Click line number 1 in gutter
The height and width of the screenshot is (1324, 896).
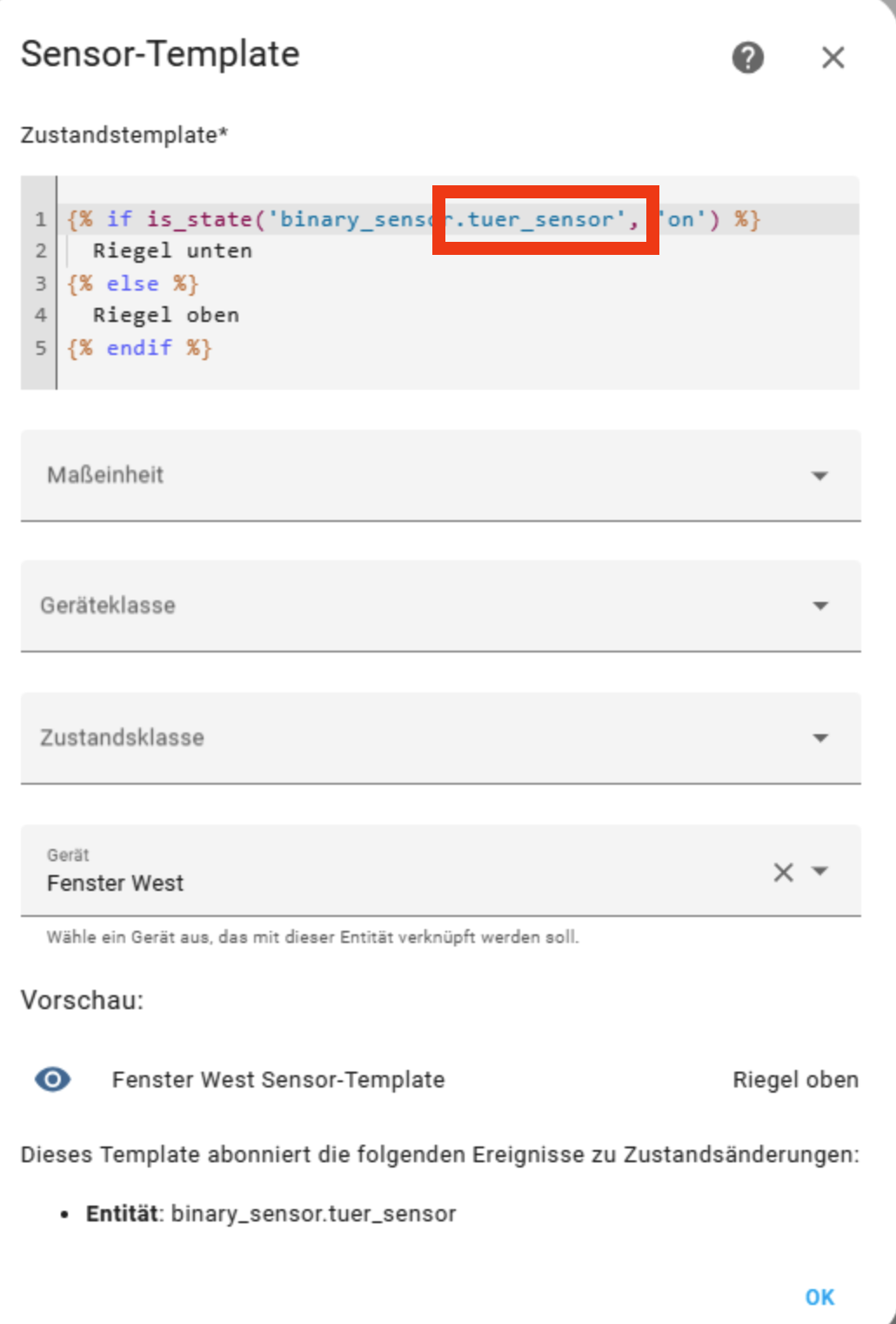pos(40,219)
